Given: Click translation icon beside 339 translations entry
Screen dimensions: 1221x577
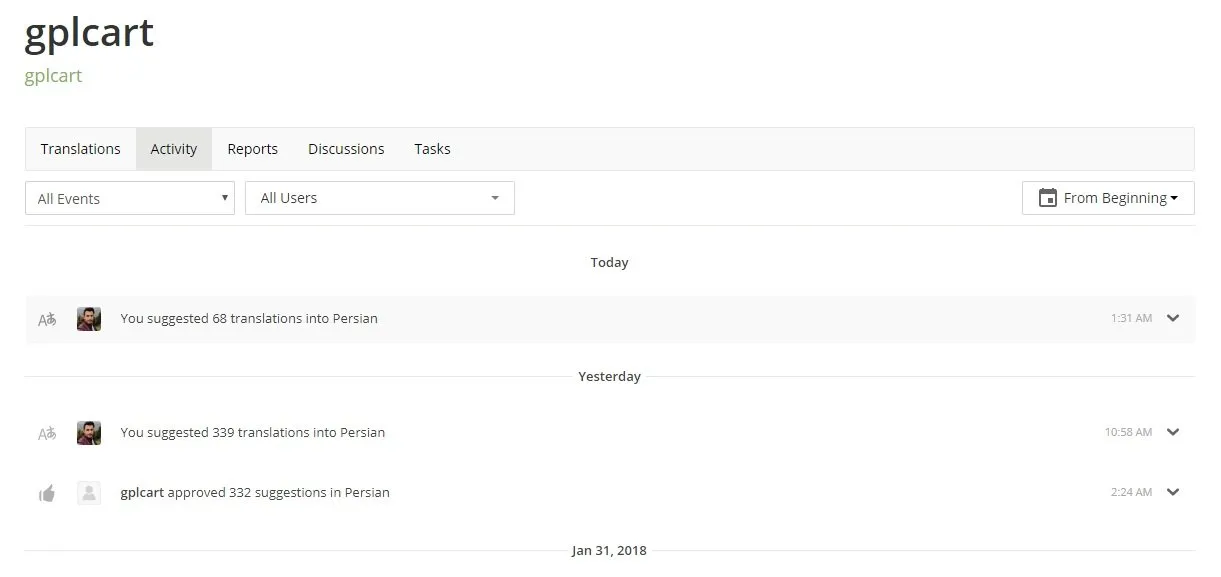Looking at the screenshot, I should tap(47, 434).
